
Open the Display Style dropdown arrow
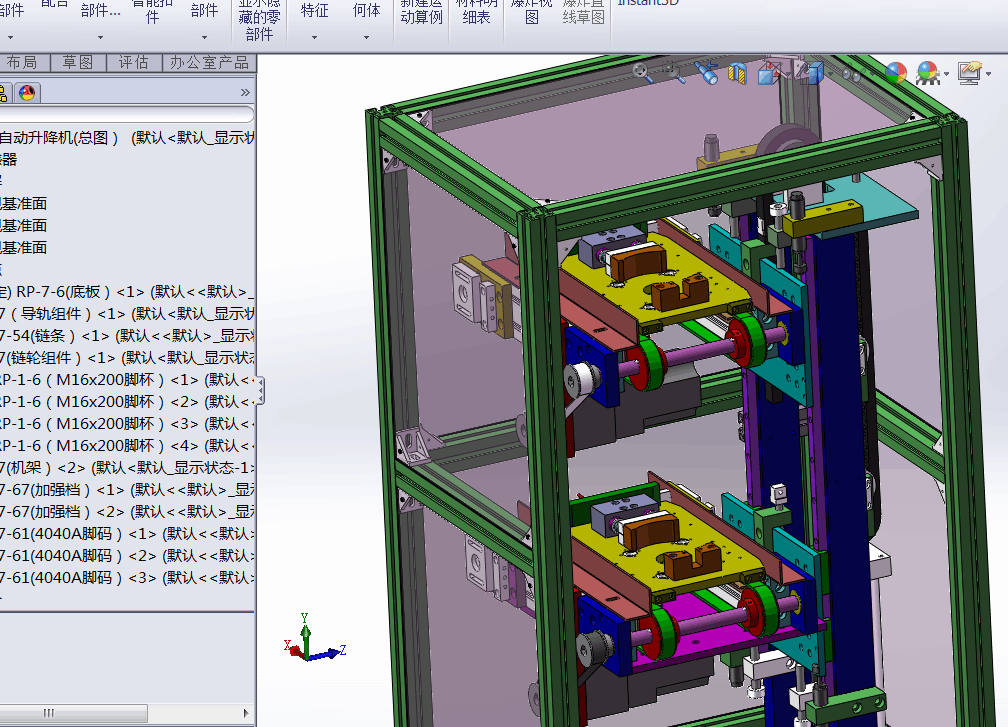[830, 75]
